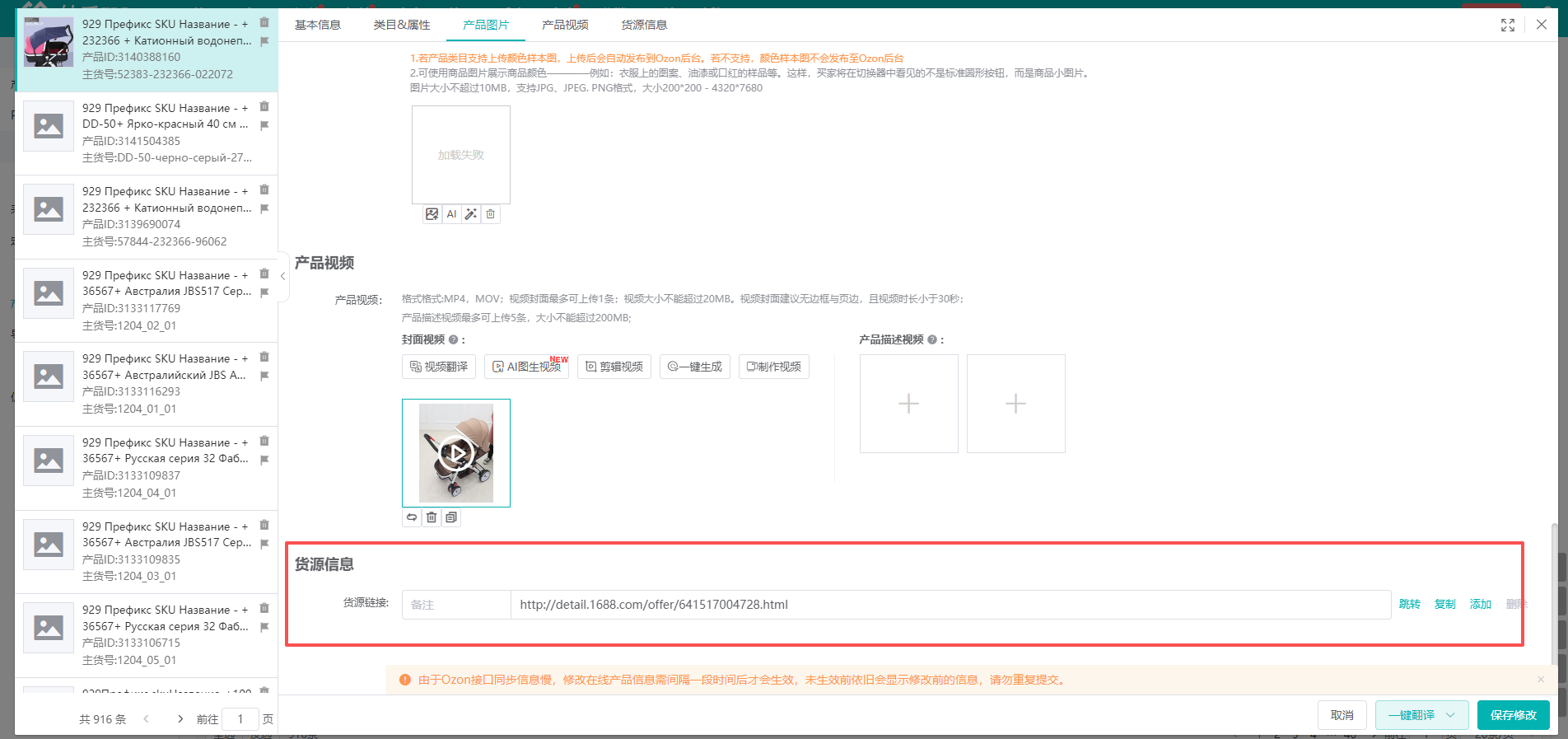
Task: Delete the product with ID 3133109837
Action: tap(264, 441)
